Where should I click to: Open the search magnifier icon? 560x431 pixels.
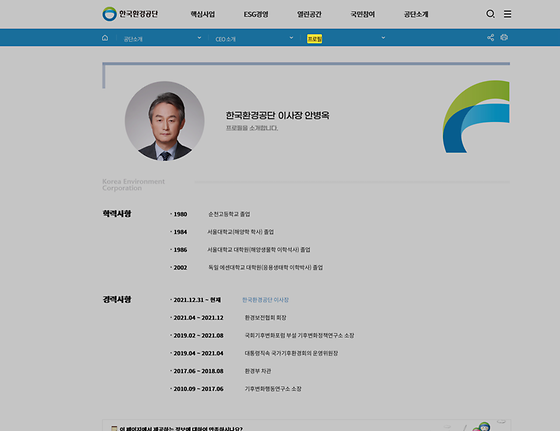pyautogui.click(x=490, y=14)
